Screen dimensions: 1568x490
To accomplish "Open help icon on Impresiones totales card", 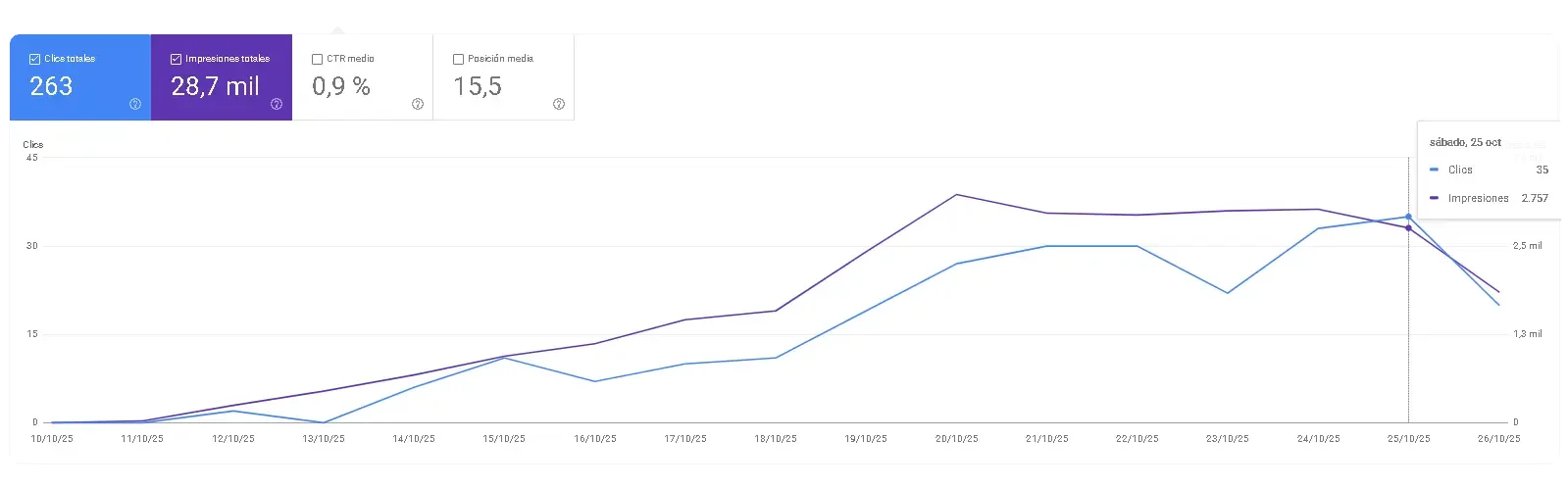I will click(277, 104).
